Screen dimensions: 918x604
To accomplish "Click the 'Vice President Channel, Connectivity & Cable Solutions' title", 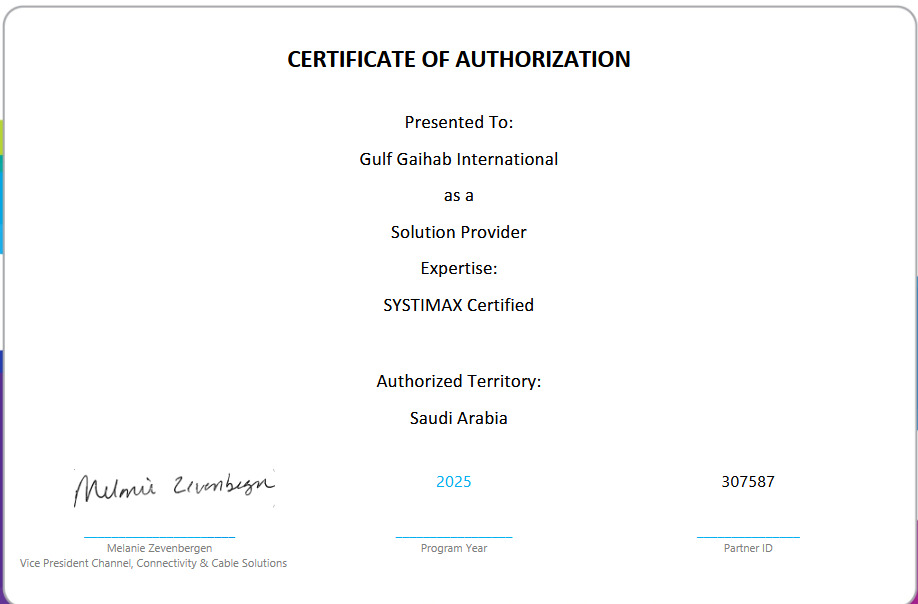I will 153,563.
